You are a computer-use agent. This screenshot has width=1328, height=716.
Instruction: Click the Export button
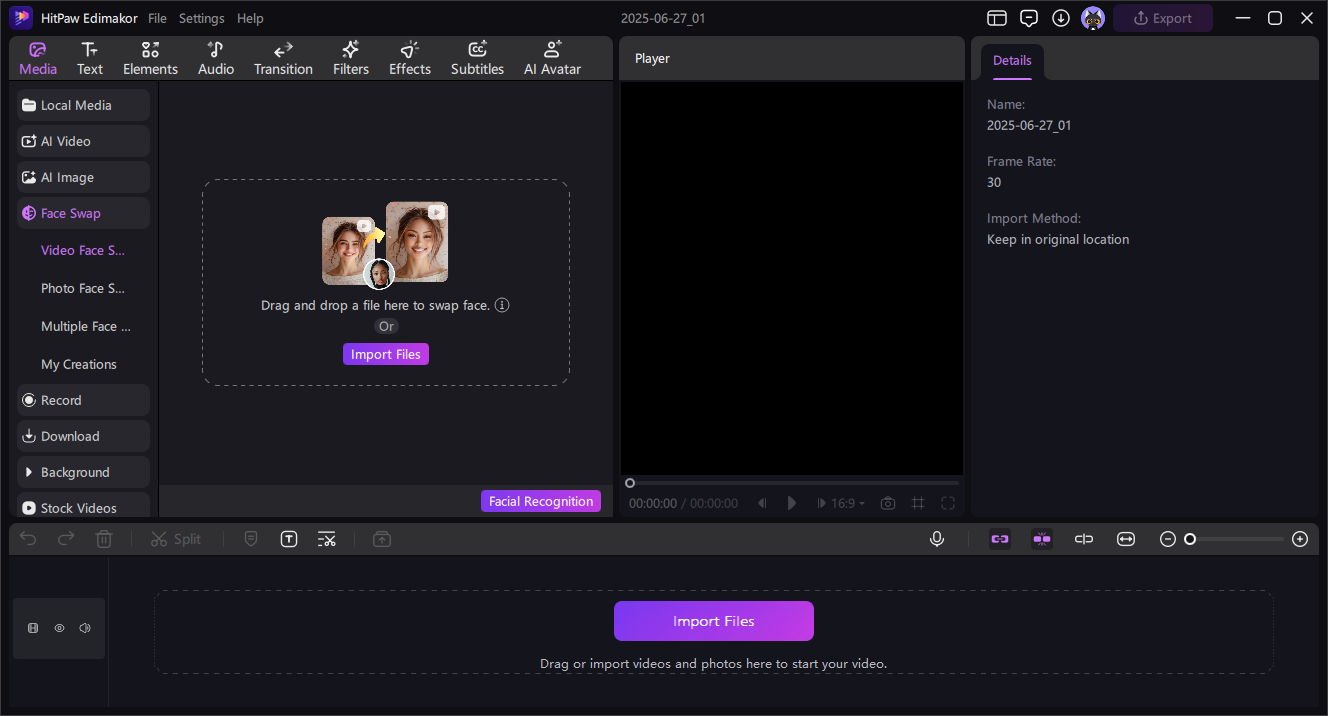click(x=1163, y=18)
